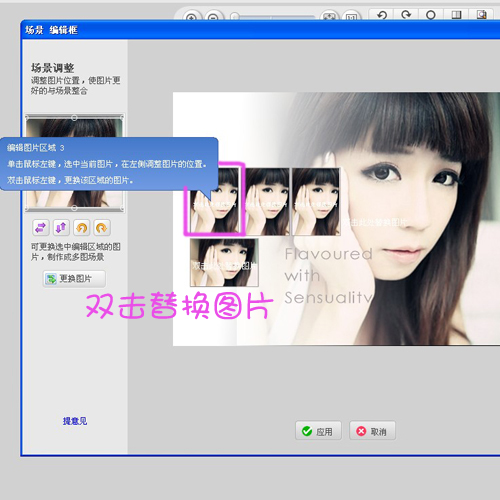Rotate image counterclockwise with orange arrow icon
The image size is (500, 500).
click(82, 228)
